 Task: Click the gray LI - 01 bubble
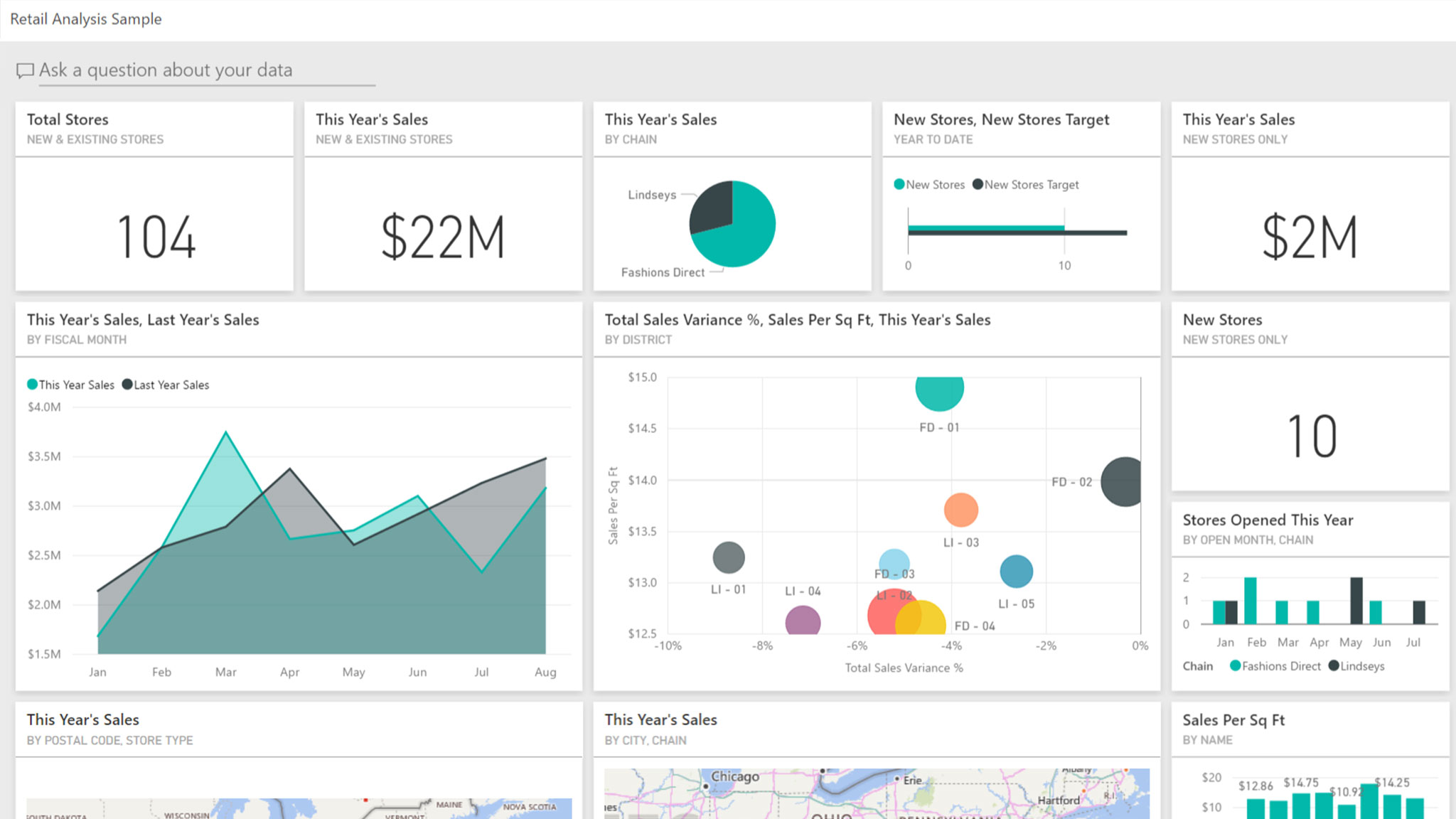click(729, 557)
